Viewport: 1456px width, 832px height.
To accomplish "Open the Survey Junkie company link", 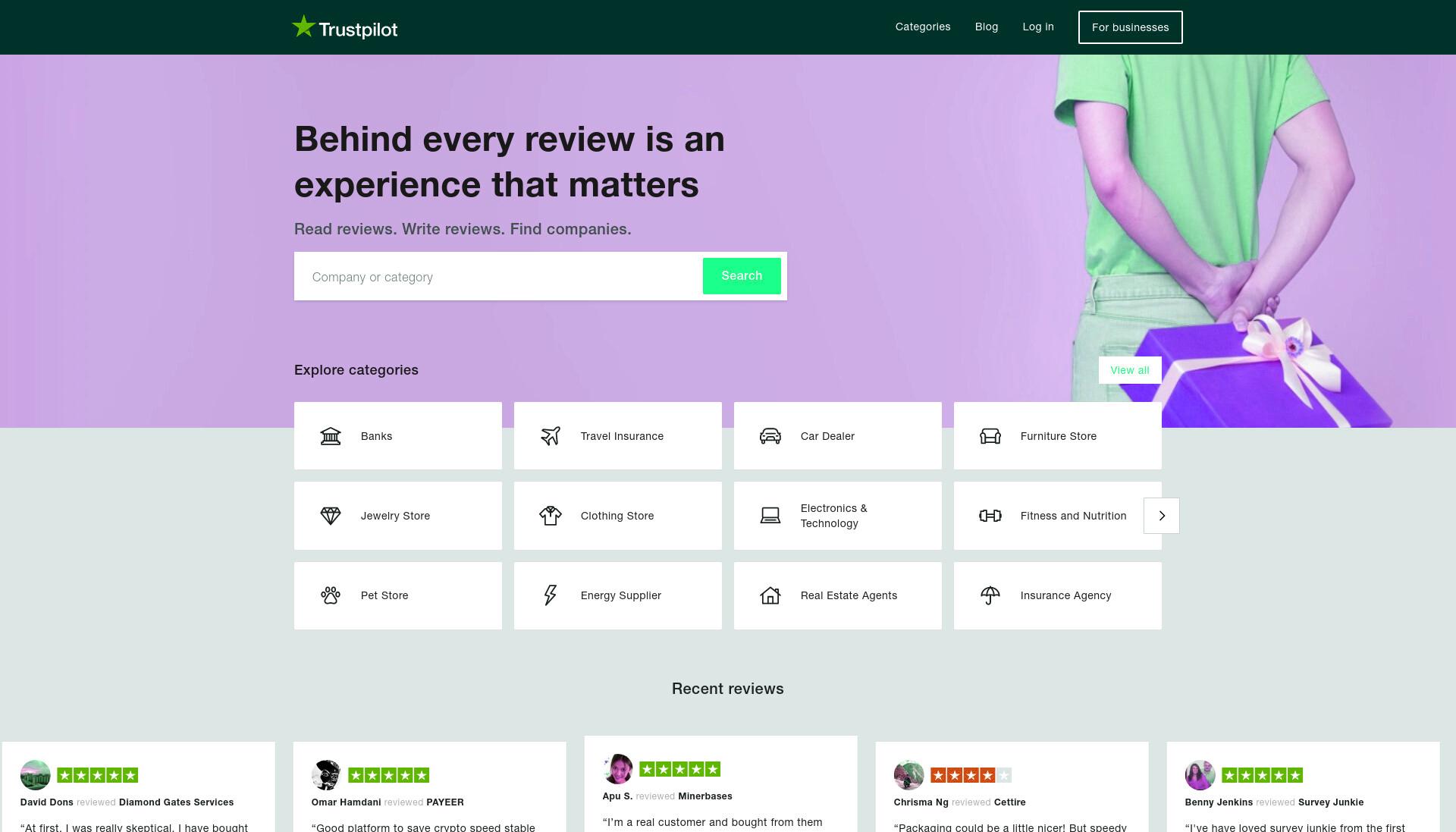I will (1331, 802).
